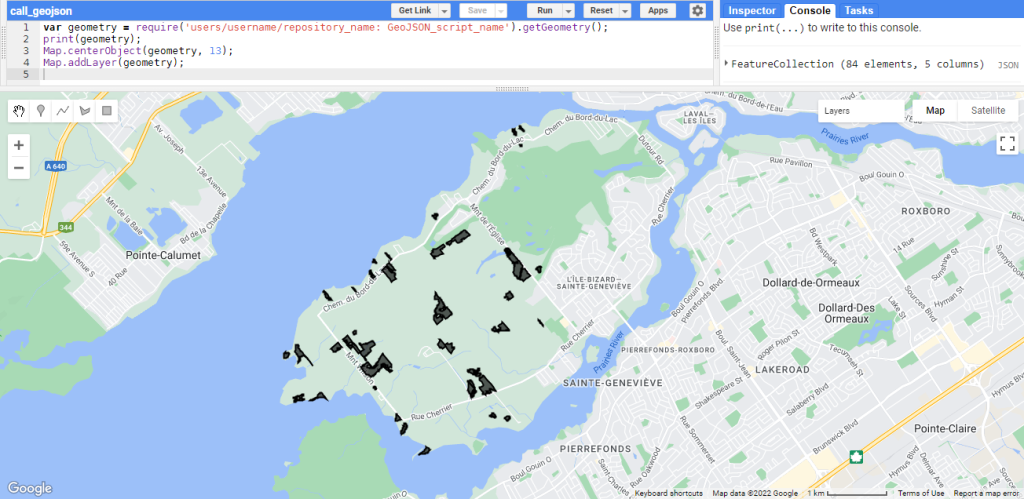Select the draw rectangle tool
Viewport: 1024px width, 499px height.
107,111
